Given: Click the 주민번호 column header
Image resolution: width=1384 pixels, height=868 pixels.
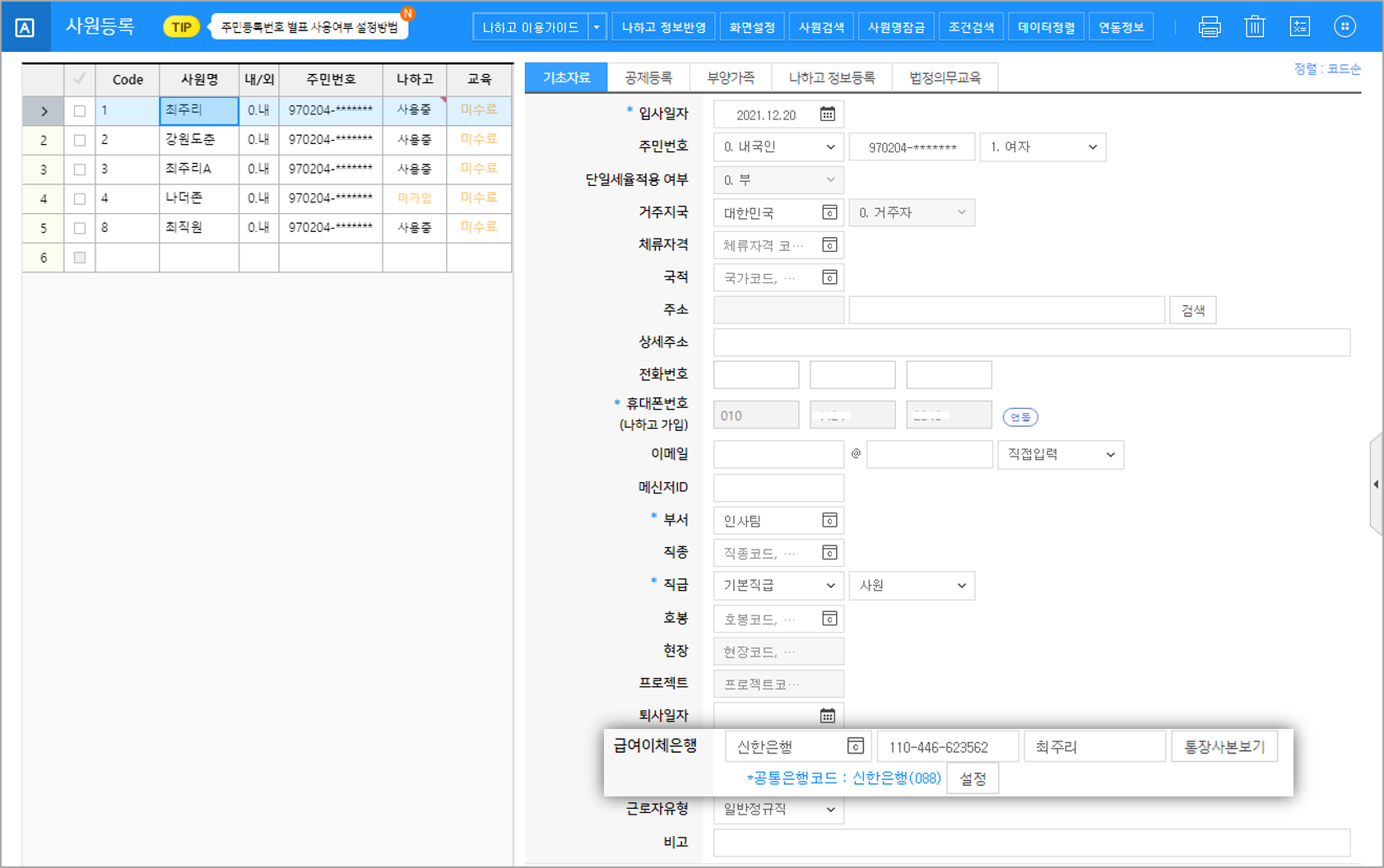Looking at the screenshot, I should pyautogui.click(x=331, y=79).
